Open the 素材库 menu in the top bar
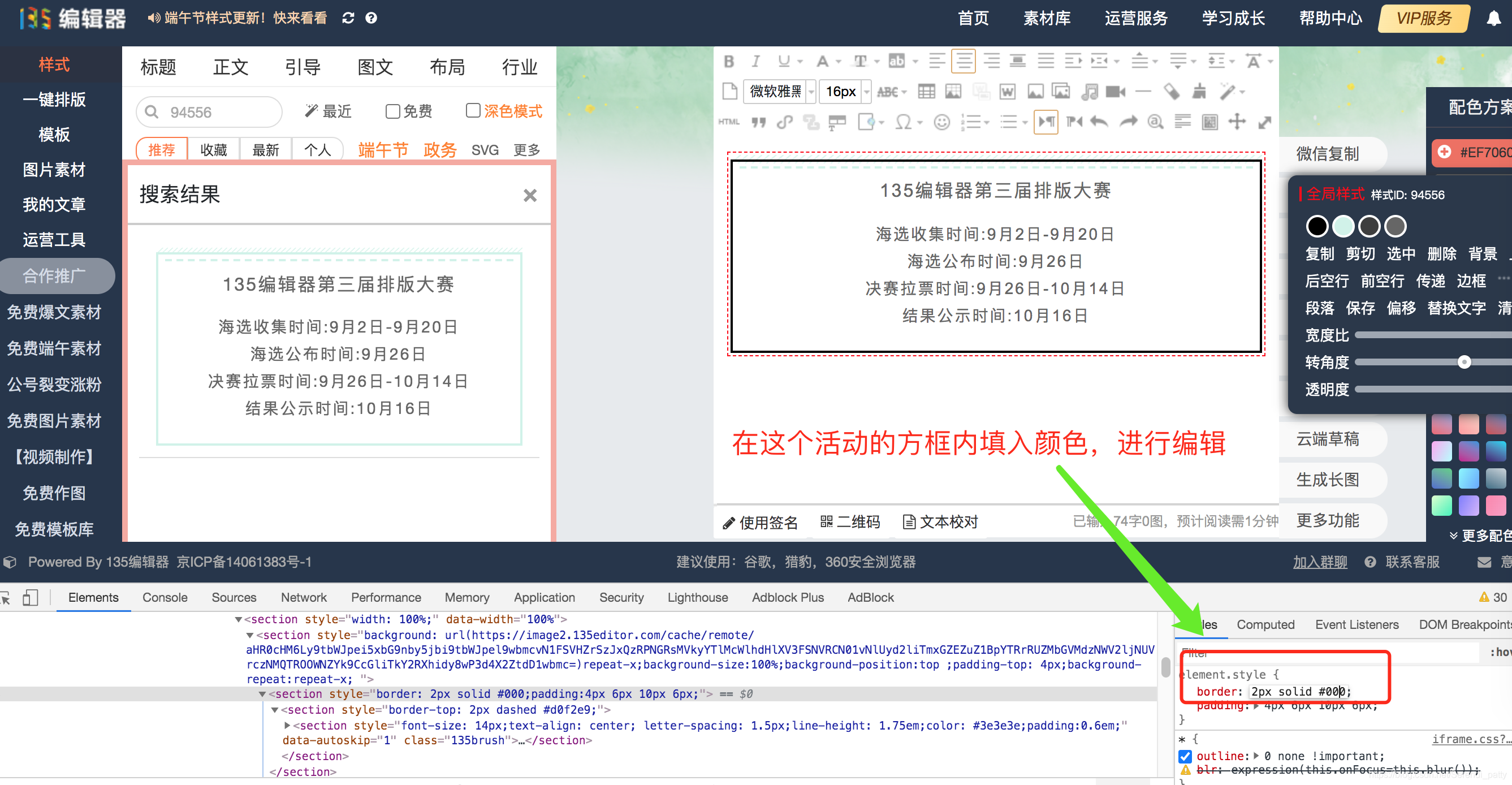 (1047, 18)
